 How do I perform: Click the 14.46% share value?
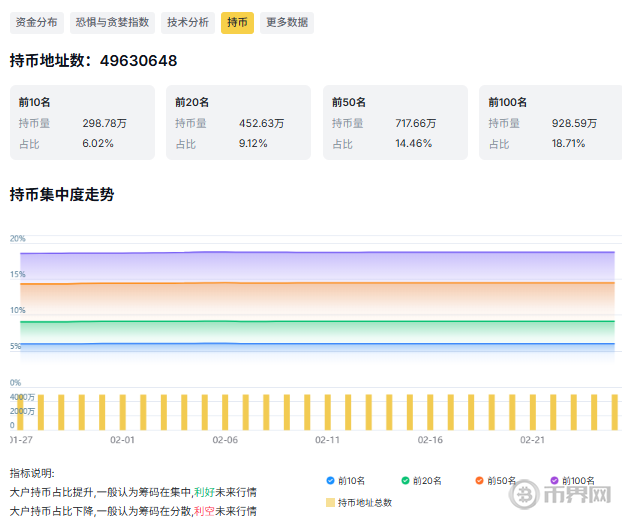tap(413, 144)
